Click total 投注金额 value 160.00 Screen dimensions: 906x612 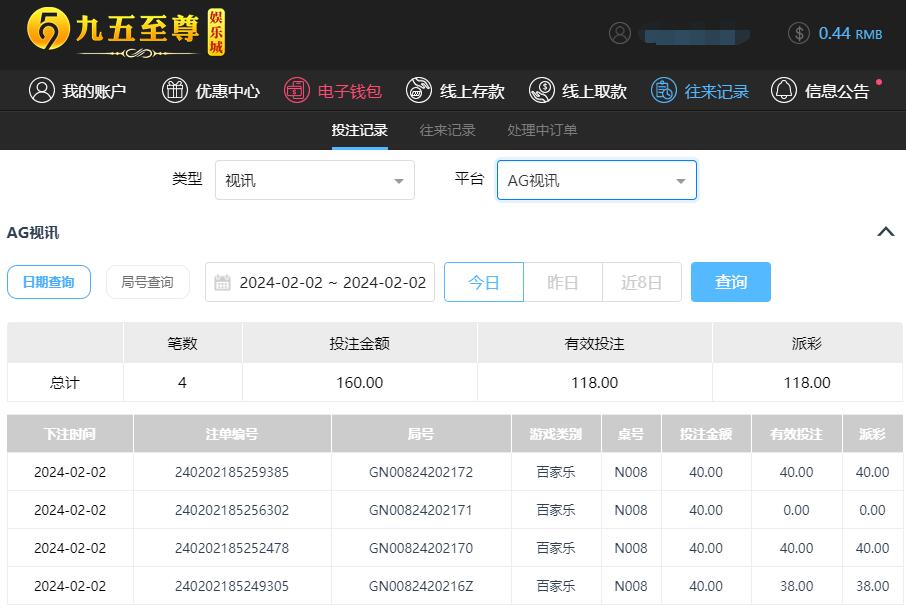(x=359, y=383)
